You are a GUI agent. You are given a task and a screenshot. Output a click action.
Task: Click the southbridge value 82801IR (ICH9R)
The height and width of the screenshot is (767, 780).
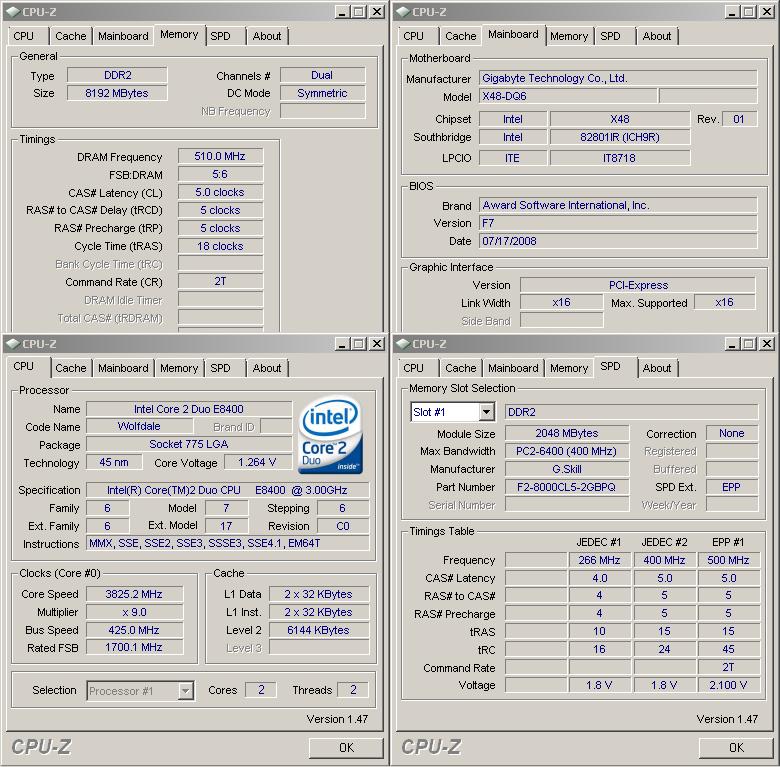tap(620, 137)
